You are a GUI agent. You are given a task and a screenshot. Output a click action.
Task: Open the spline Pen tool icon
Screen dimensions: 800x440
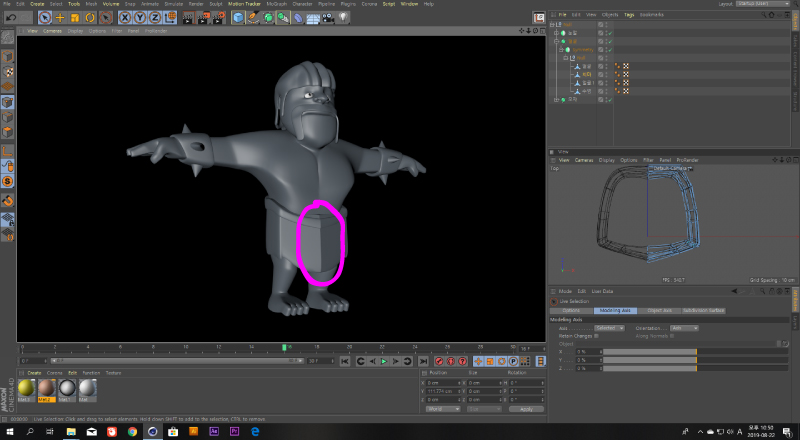tap(253, 18)
